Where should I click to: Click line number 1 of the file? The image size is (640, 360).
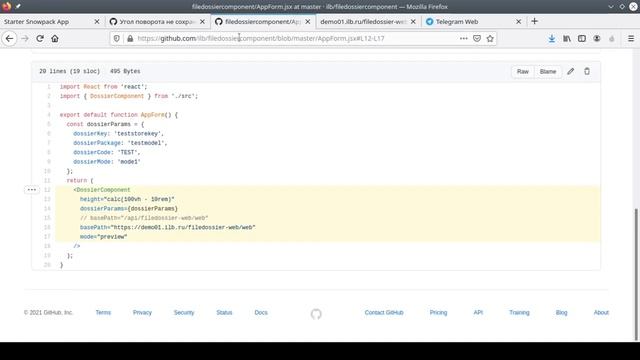(x=49, y=87)
